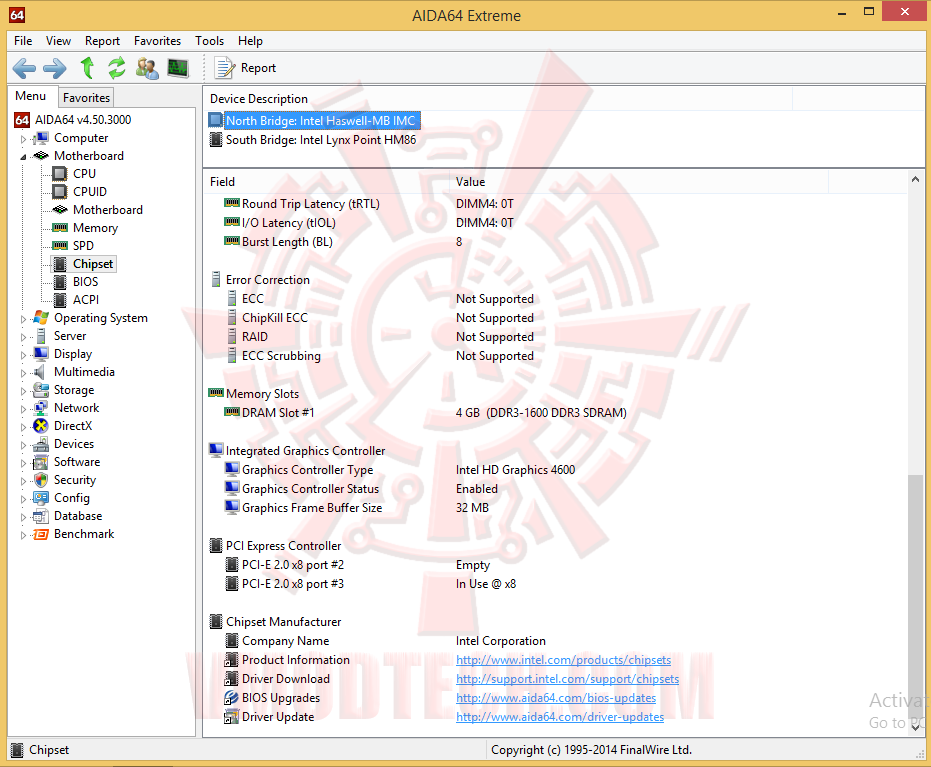Expand the Network tree node
The image size is (931, 767).
[x=23, y=409]
